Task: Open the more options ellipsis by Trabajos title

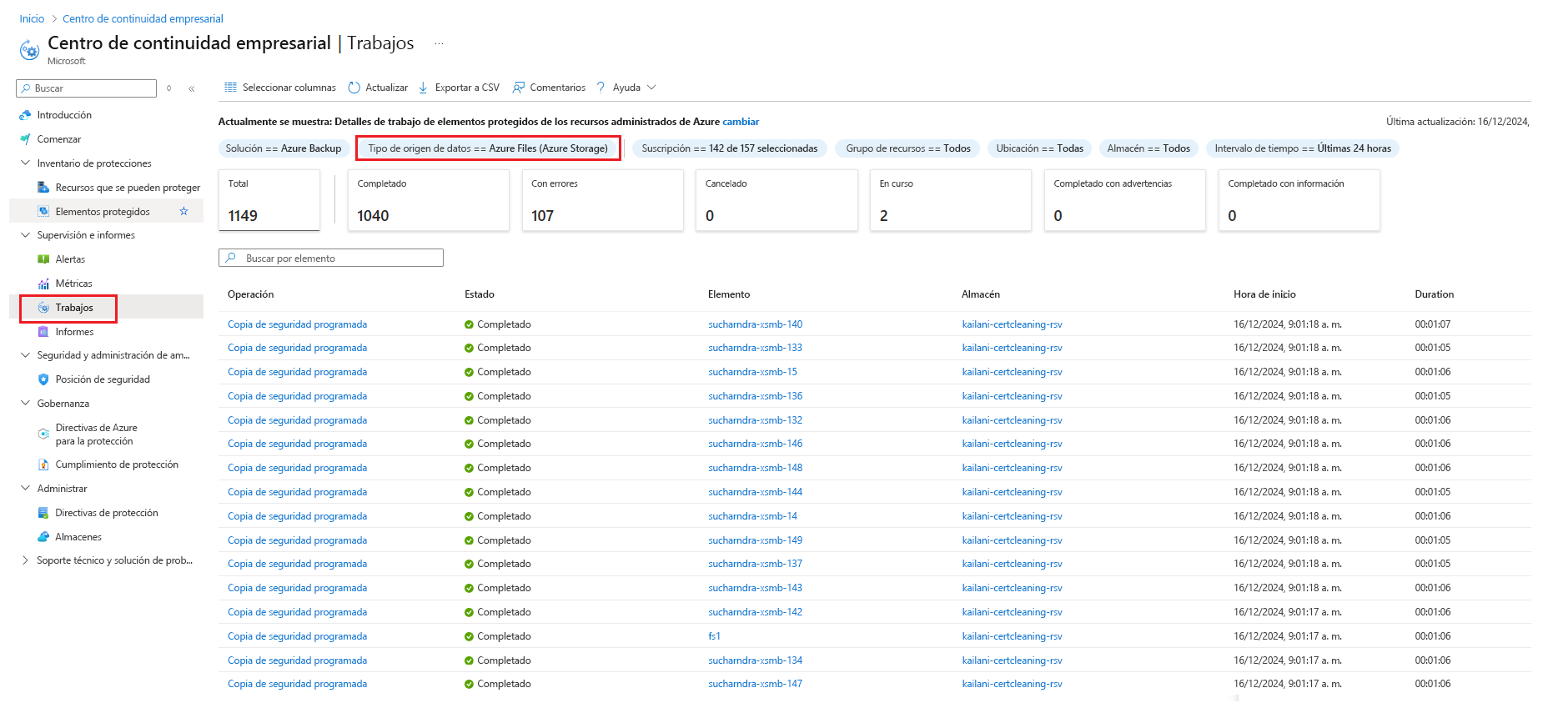Action: pyautogui.click(x=439, y=43)
